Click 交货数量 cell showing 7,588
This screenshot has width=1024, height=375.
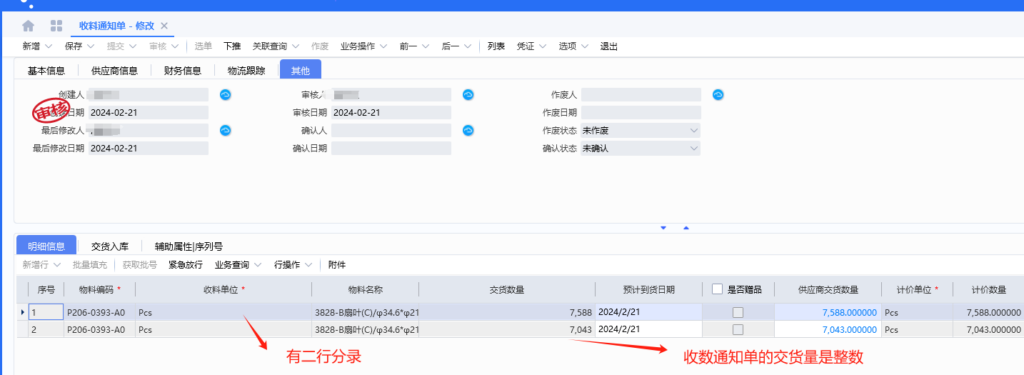pos(507,312)
